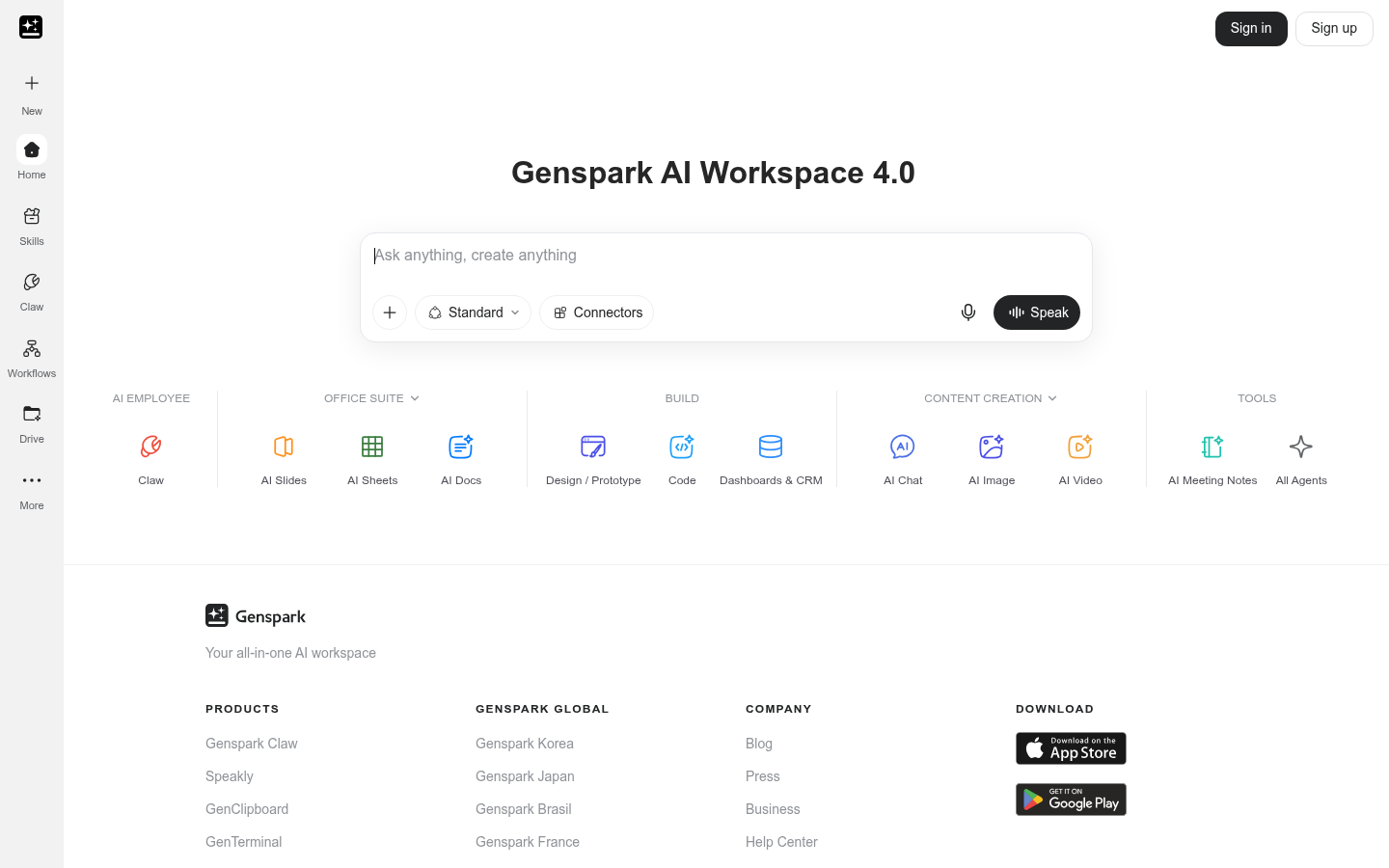Open the Help Center link

coord(781,842)
